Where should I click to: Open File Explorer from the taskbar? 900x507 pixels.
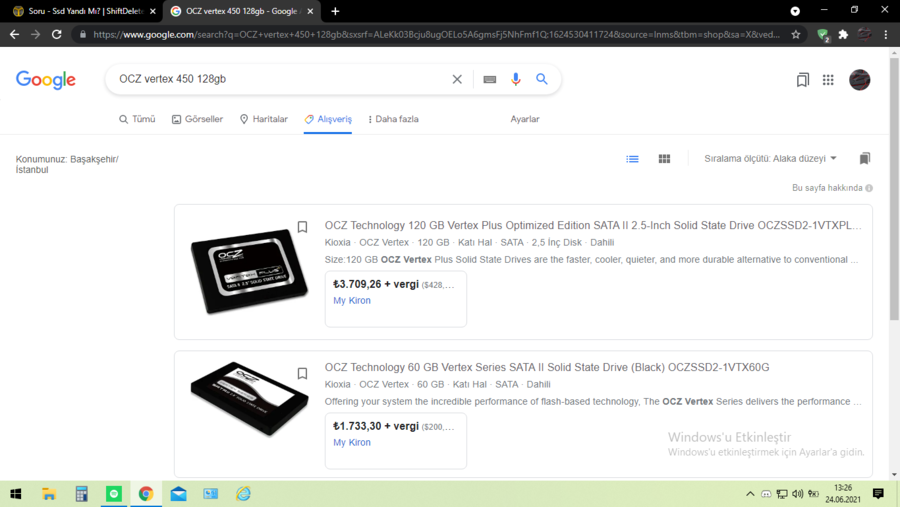pyautogui.click(x=49, y=494)
